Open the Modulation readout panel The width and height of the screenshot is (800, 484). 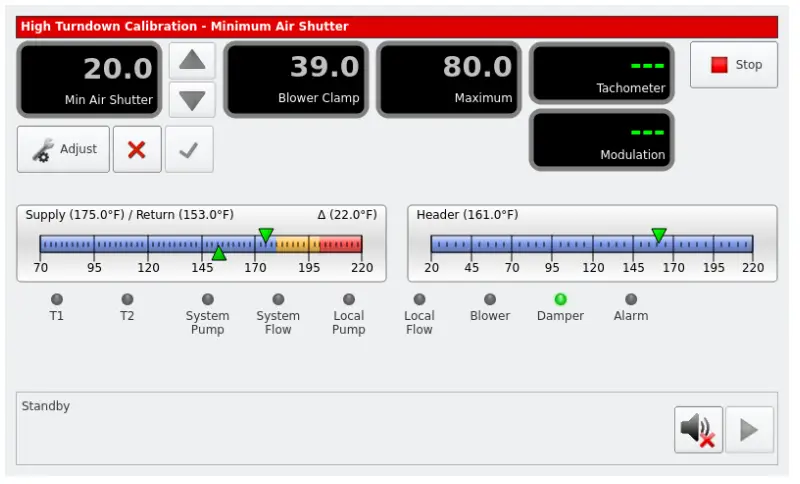point(602,140)
